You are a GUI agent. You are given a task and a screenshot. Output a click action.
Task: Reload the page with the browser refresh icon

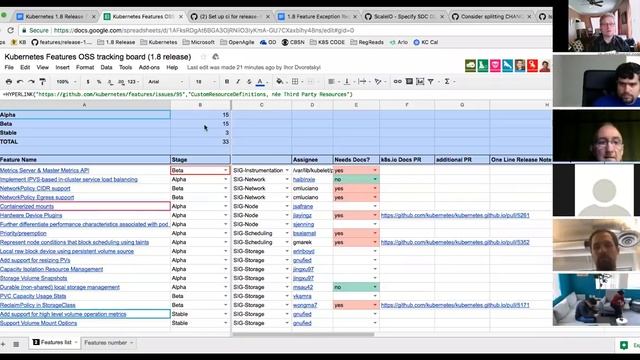click(11, 30)
